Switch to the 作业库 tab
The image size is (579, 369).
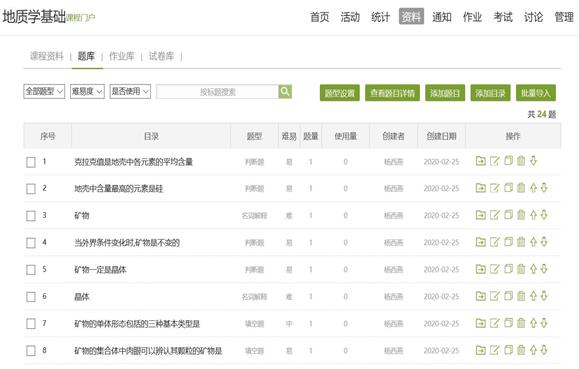point(122,56)
